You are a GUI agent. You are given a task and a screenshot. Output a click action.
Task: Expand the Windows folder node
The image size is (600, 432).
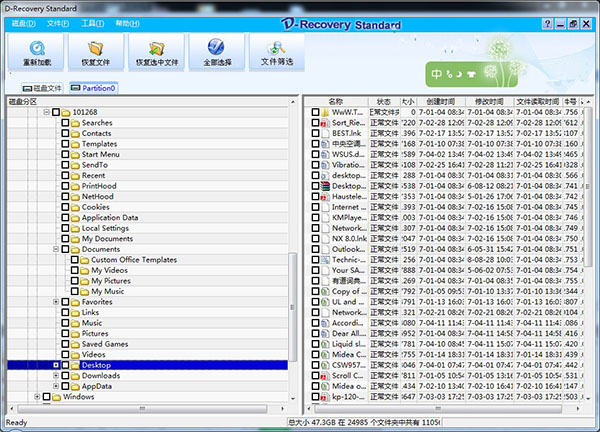(38, 397)
